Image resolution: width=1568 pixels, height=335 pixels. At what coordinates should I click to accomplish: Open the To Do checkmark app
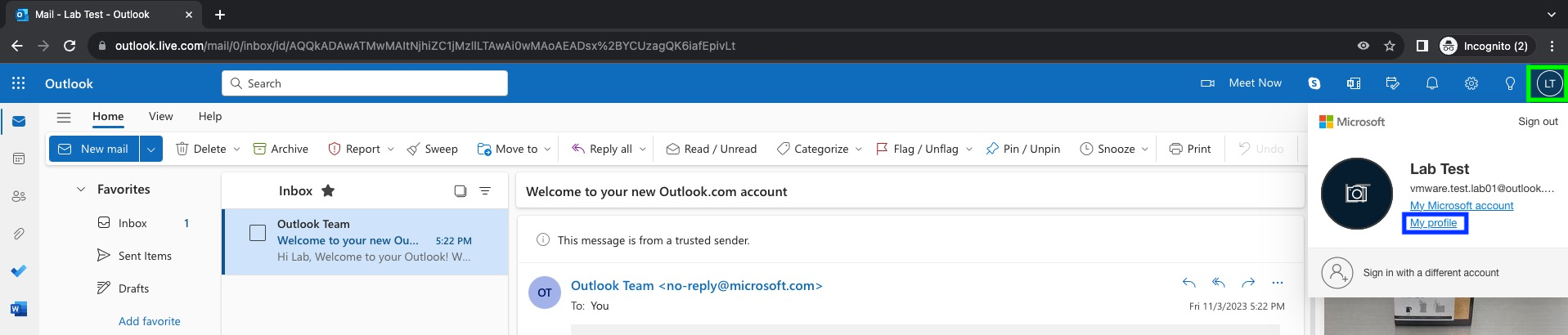[19, 271]
